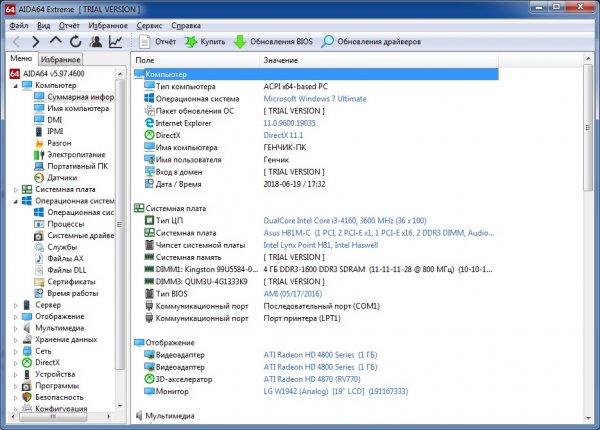
Task: Open the graph chart toolbar icon
Action: click(x=117, y=42)
